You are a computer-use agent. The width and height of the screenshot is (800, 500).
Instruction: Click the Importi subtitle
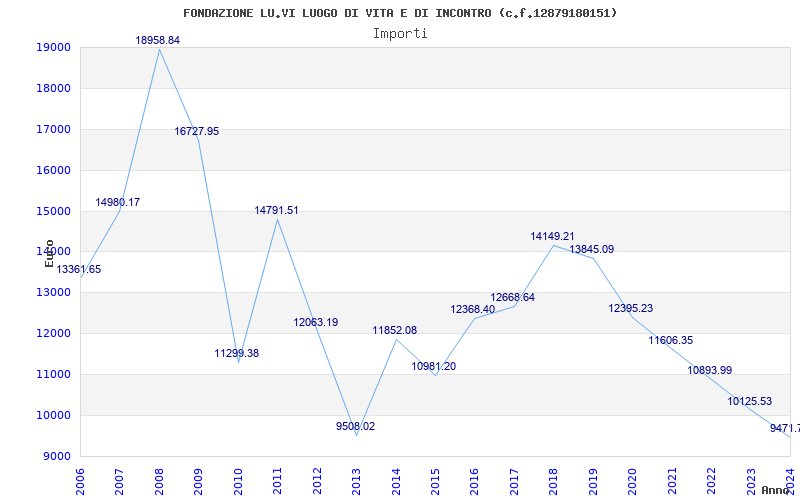tap(400, 34)
